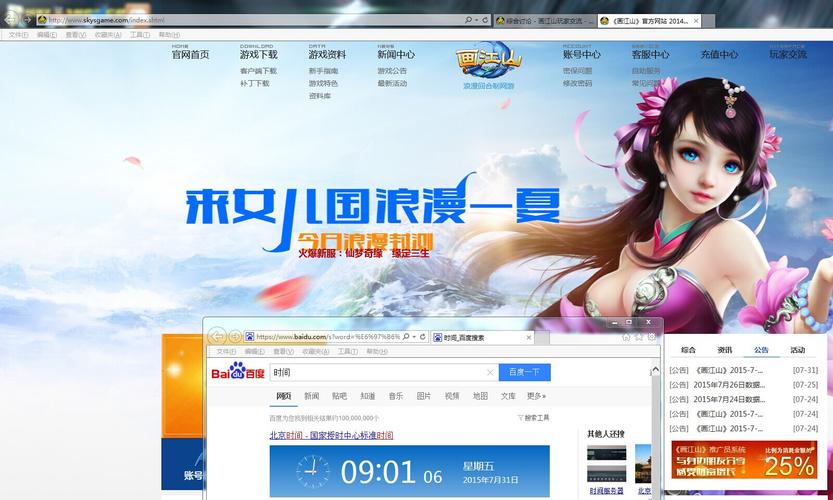
Task: Open 搜索工具 filter
Action: point(534,418)
